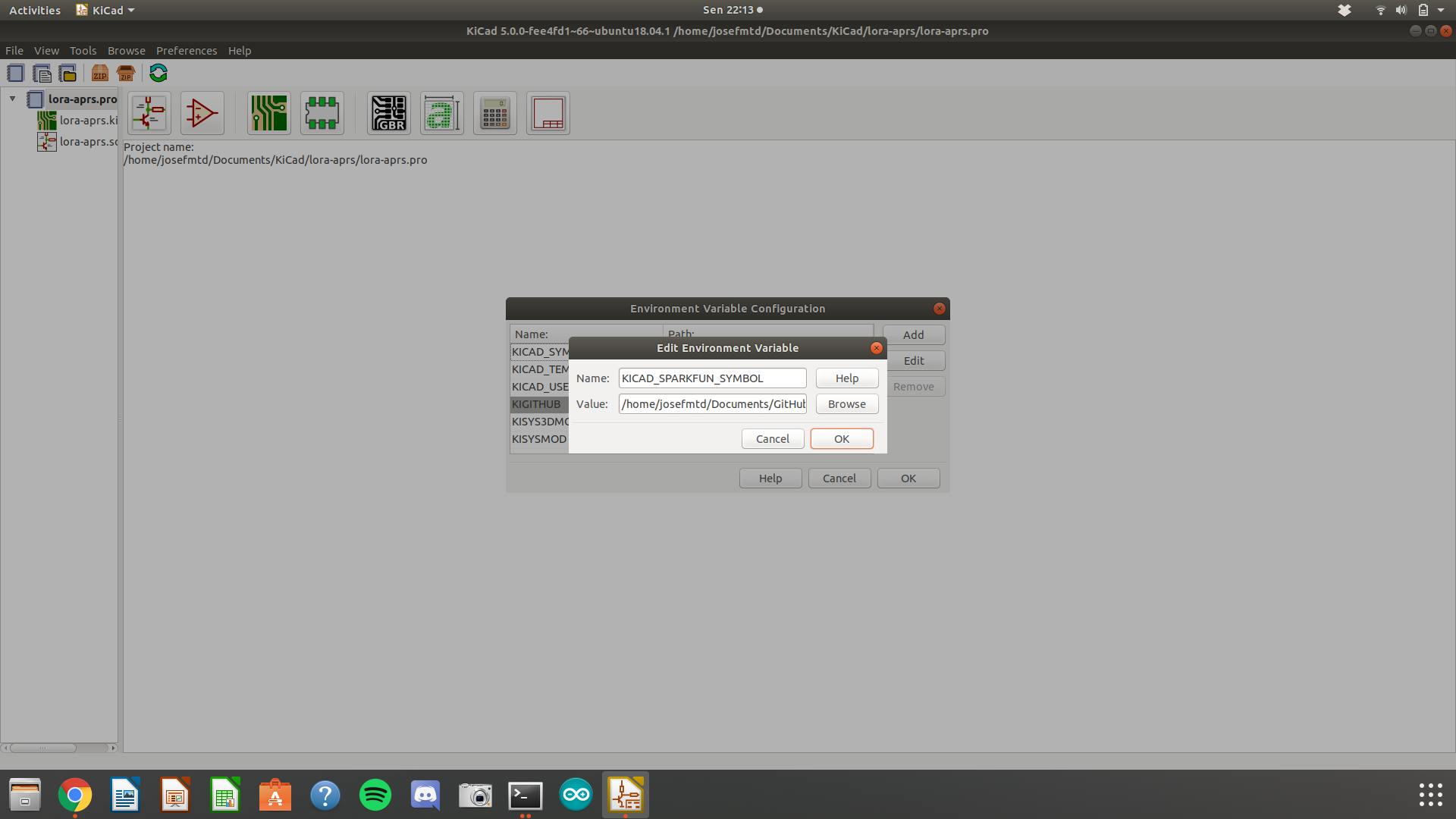Launch Pcbnew PCB layout editor
This screenshot has height=819, width=1456.
(268, 112)
